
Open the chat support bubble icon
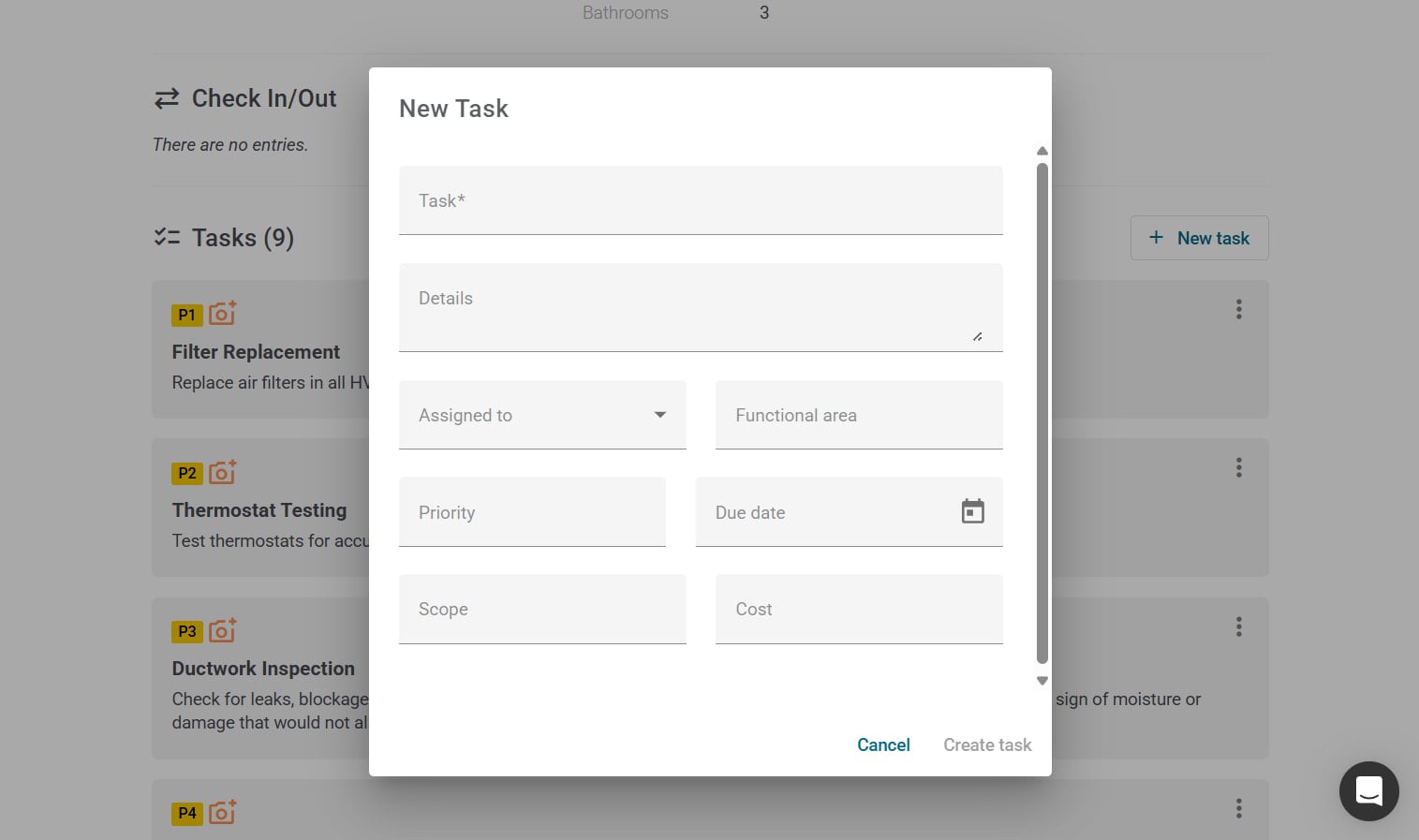1368,791
